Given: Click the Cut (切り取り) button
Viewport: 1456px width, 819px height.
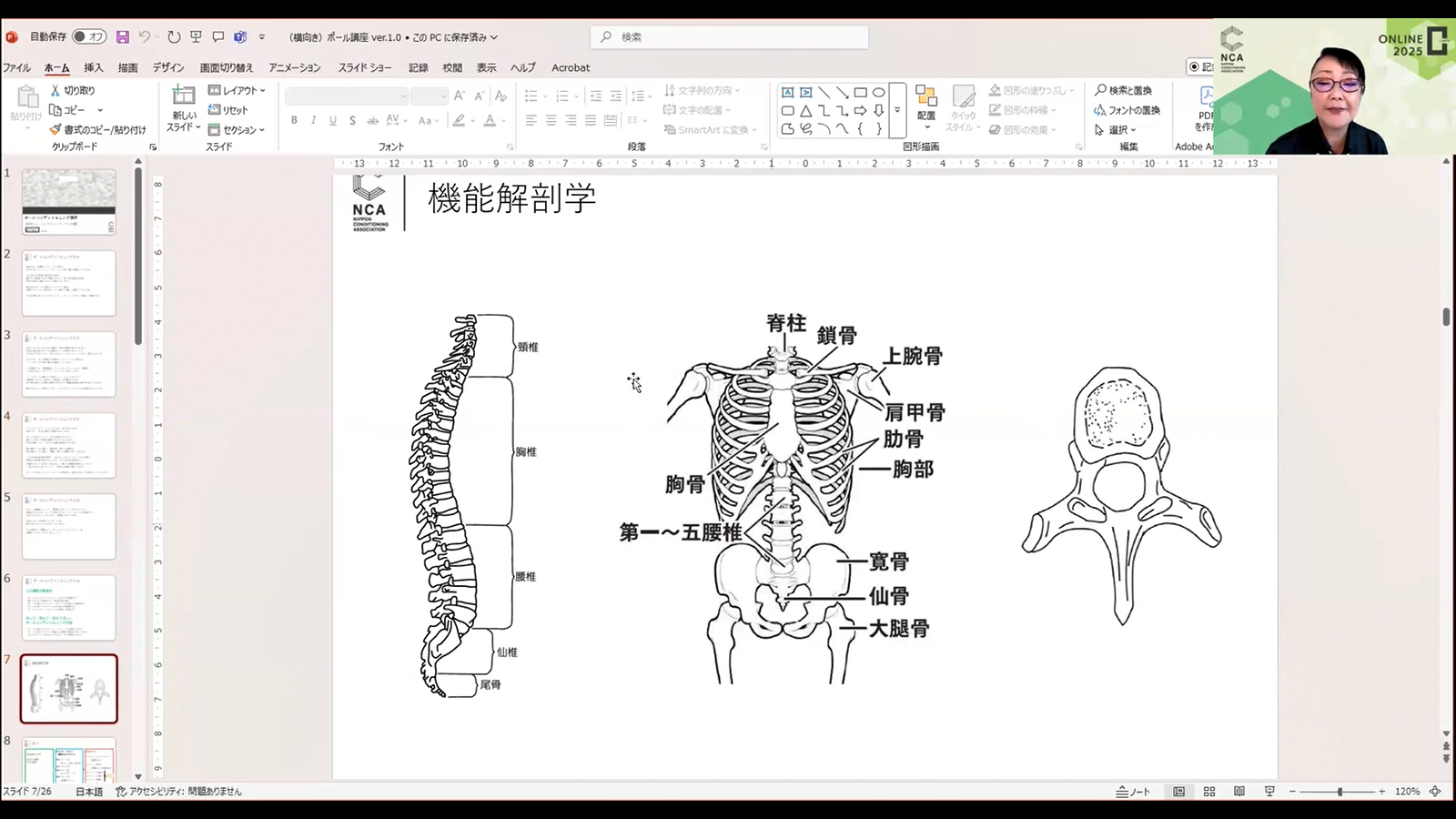Looking at the screenshot, I should point(73,90).
